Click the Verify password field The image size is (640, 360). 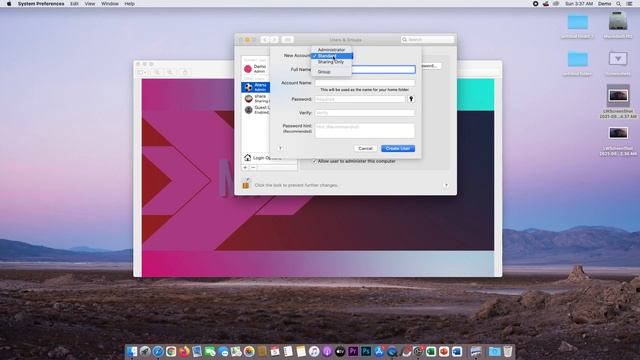coord(365,113)
